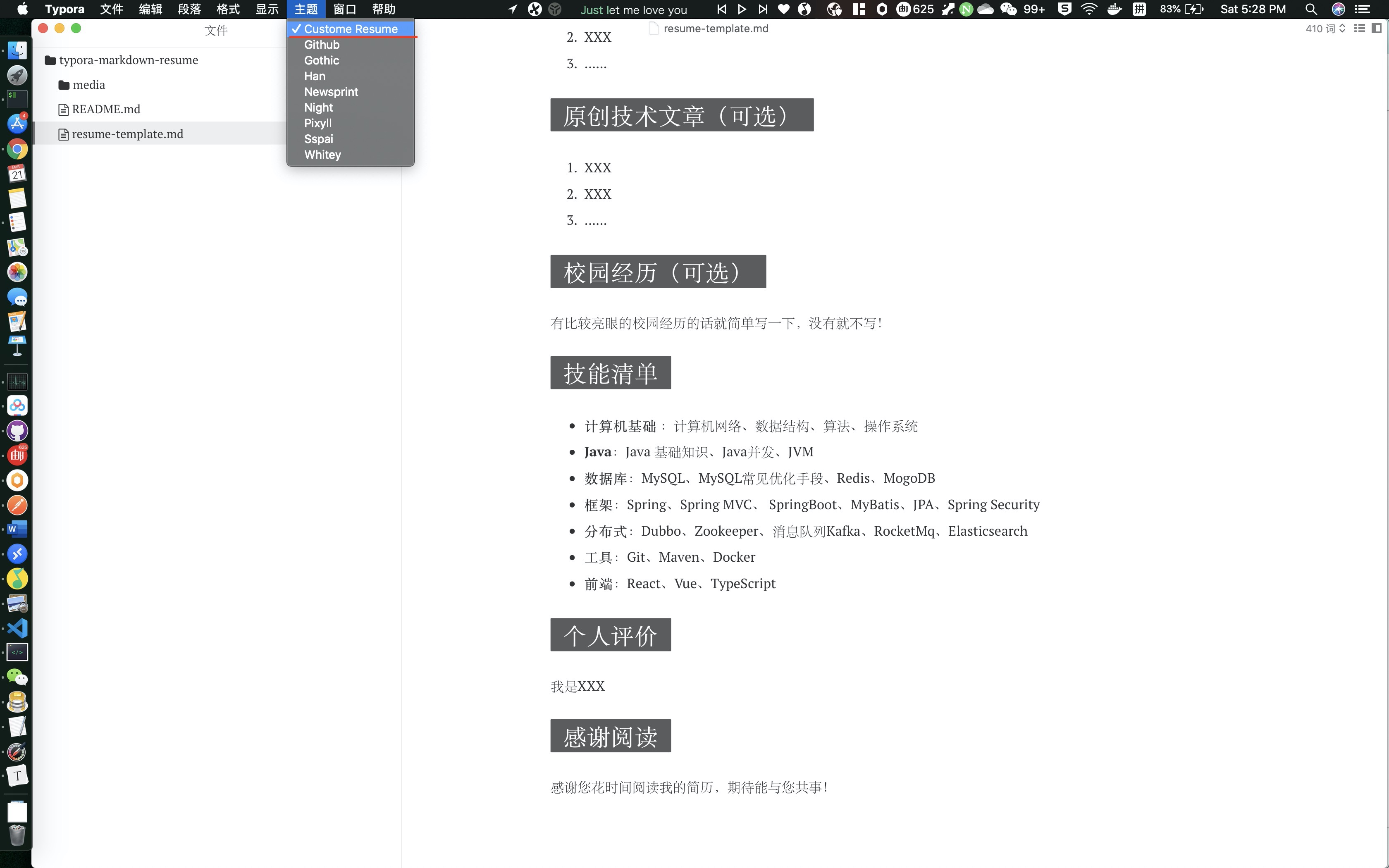Open the 格式 menu in menu bar
Viewport: 1389px width, 868px height.
coord(228,9)
